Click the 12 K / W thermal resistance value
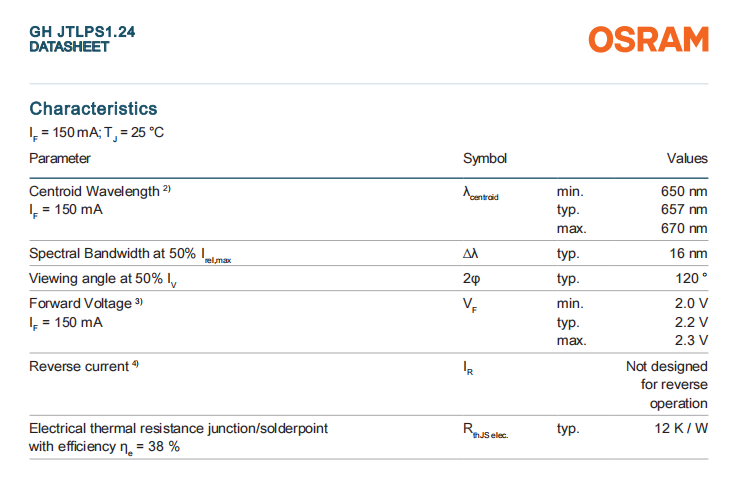Viewport: 729px width, 482px height. [x=680, y=428]
